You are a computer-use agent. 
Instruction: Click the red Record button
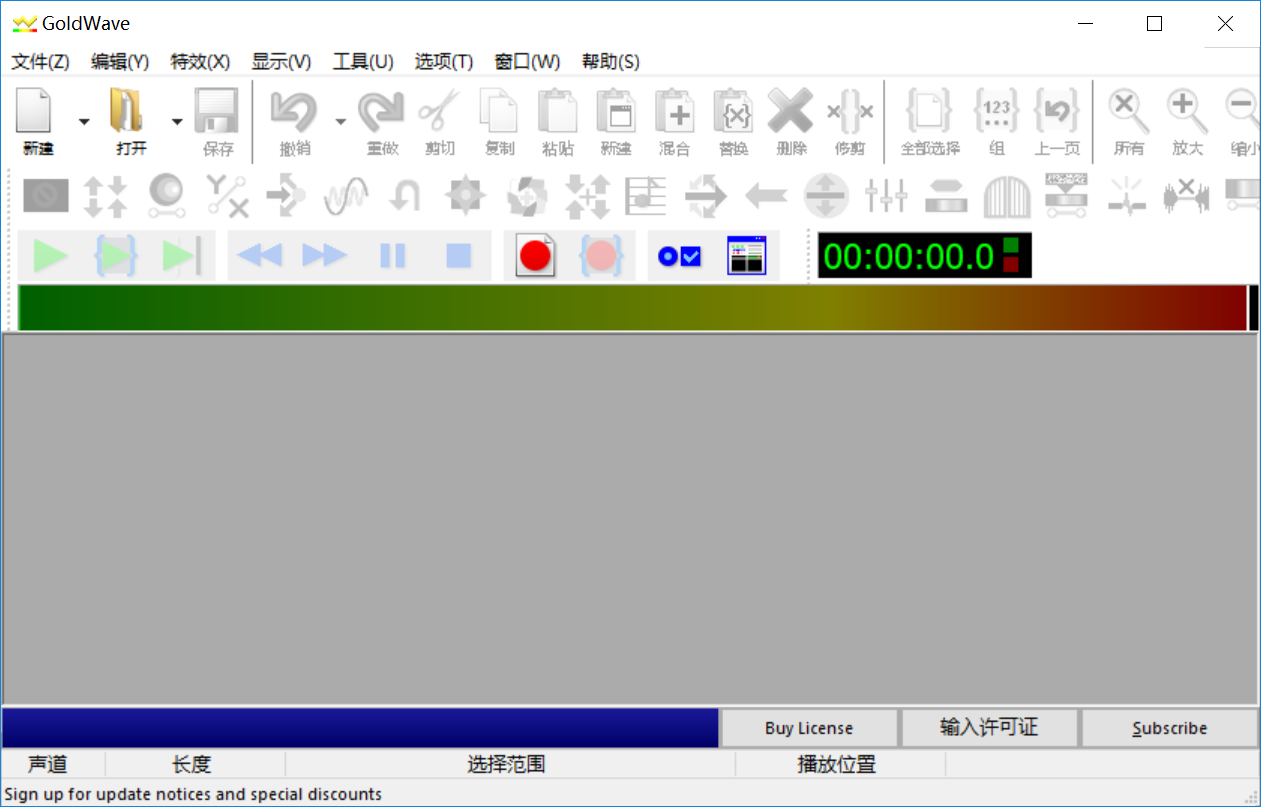coord(535,256)
